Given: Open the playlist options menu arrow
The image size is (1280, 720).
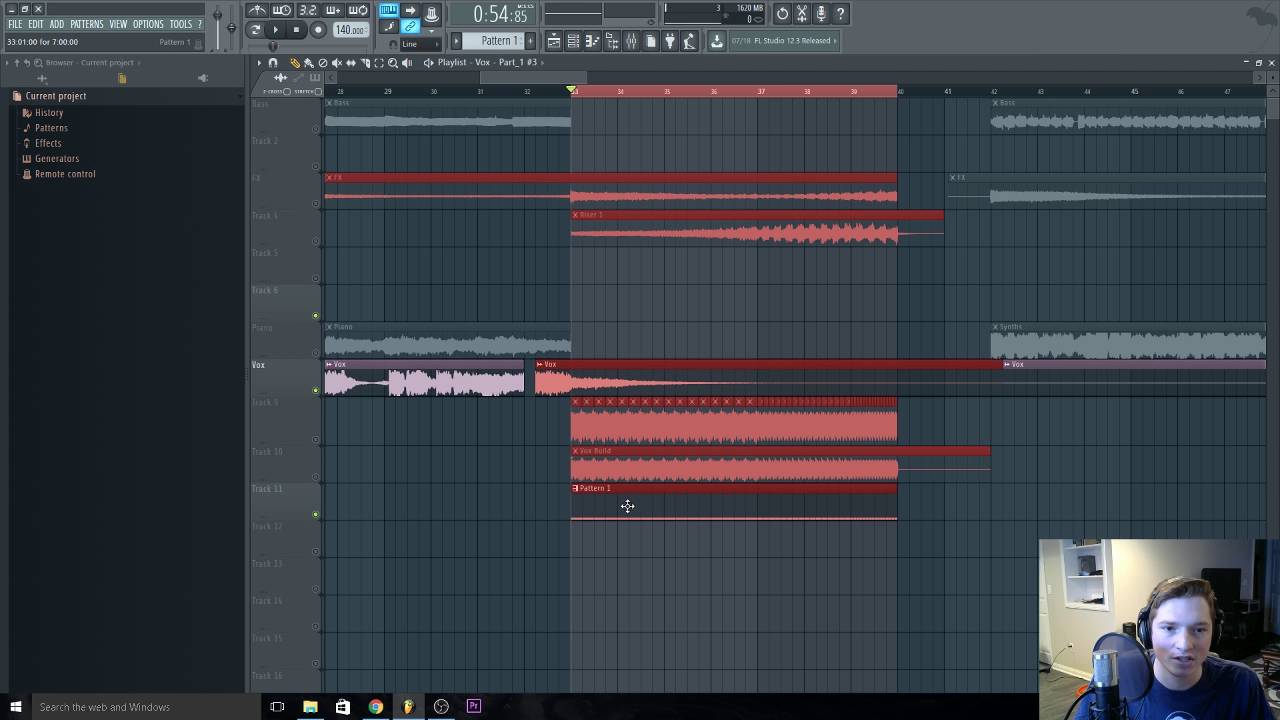Looking at the screenshot, I should (259, 63).
